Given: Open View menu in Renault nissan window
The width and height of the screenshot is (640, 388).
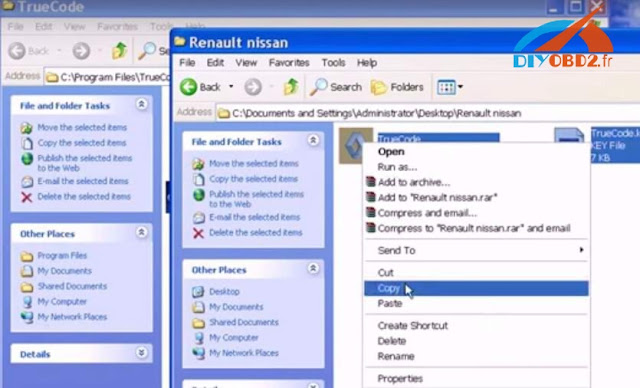Looking at the screenshot, I should pyautogui.click(x=246, y=63).
